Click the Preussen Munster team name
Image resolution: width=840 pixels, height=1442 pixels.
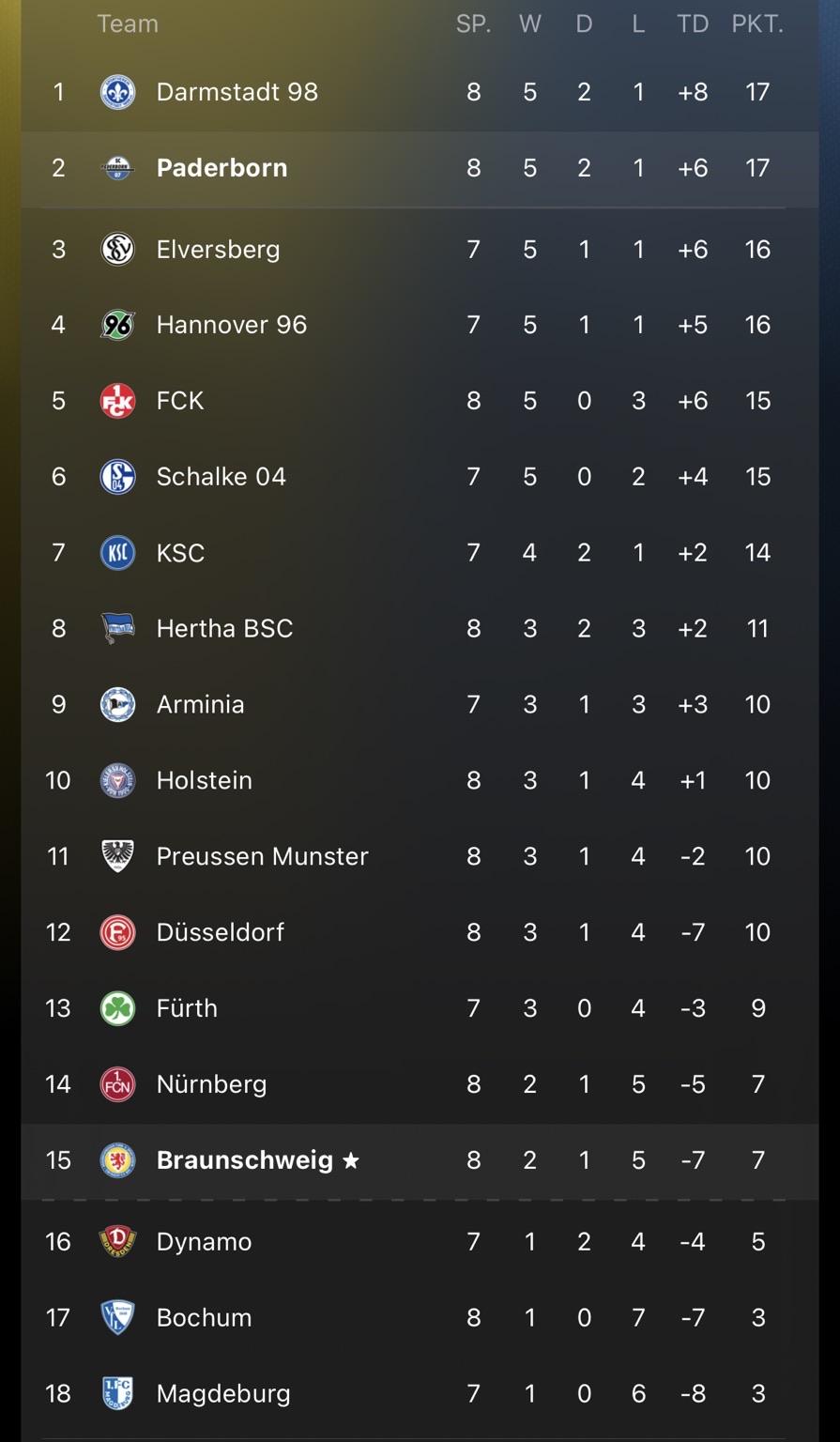pyautogui.click(x=262, y=856)
